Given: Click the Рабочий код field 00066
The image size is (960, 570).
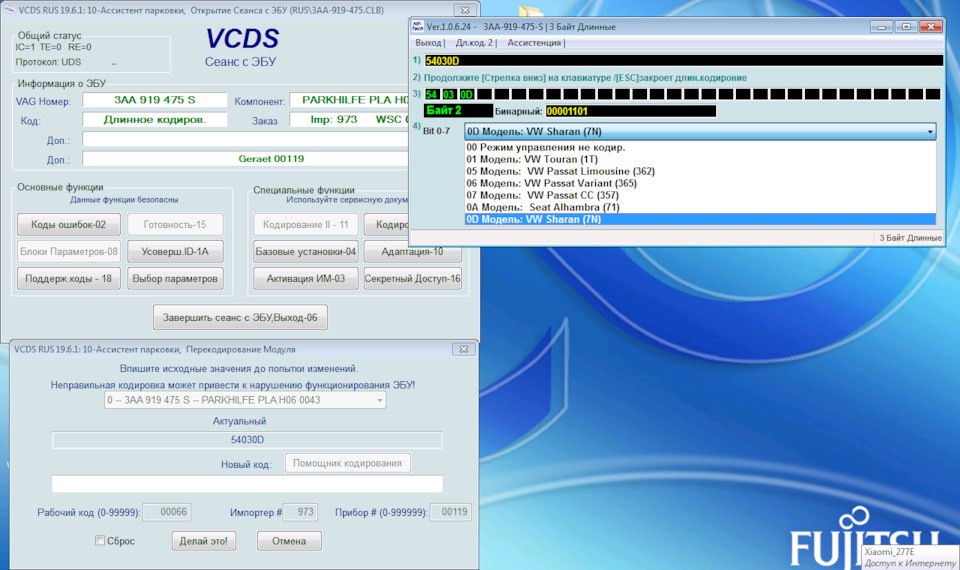Looking at the screenshot, I should [x=167, y=512].
